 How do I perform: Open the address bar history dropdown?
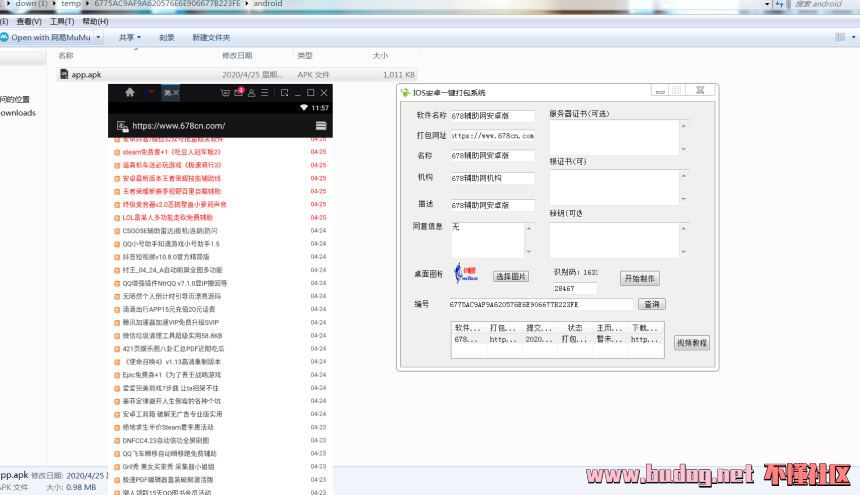pos(767,4)
